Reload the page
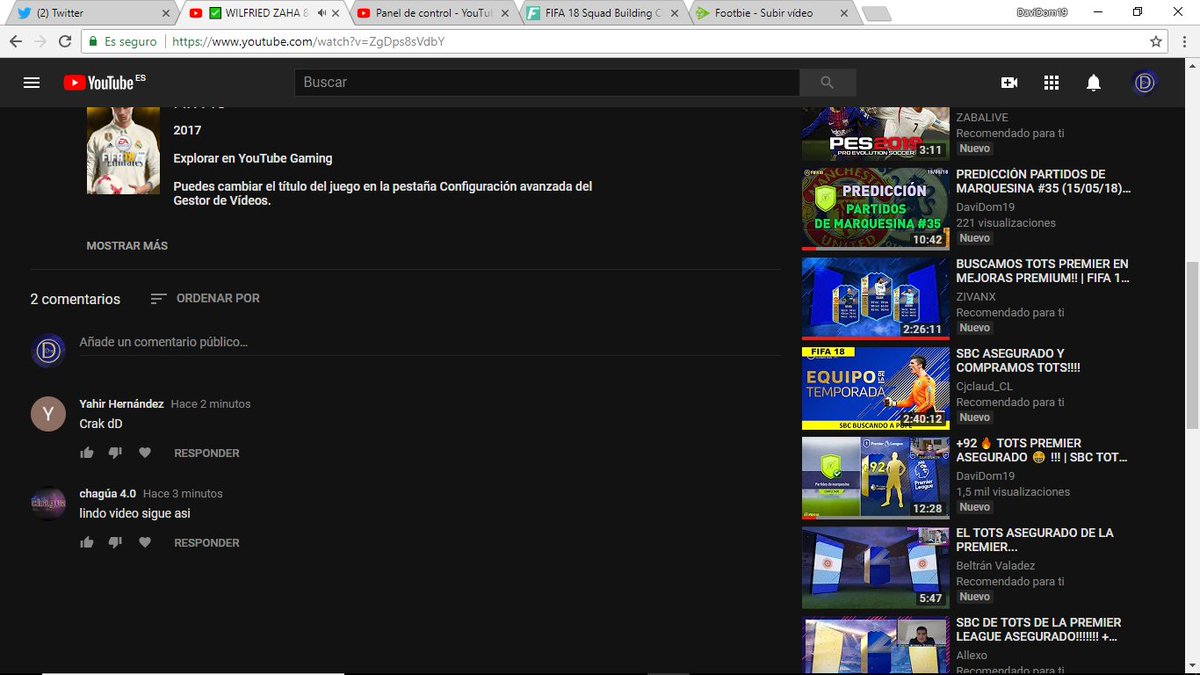The image size is (1200, 675). [65, 42]
